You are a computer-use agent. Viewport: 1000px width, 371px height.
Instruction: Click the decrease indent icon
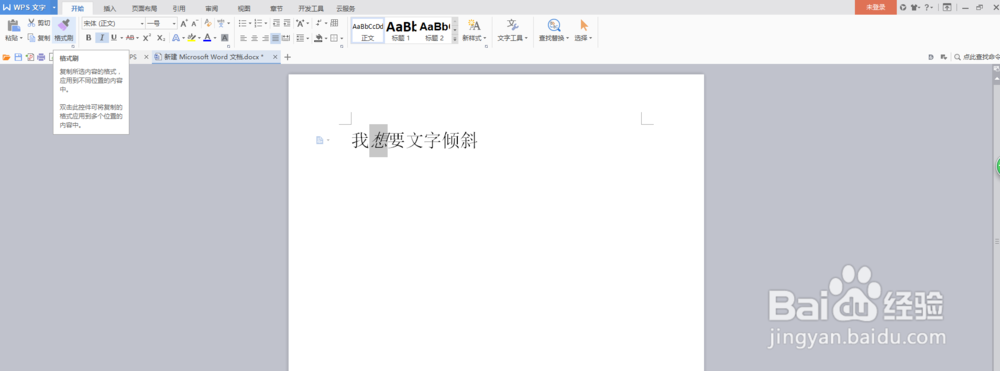click(276, 23)
